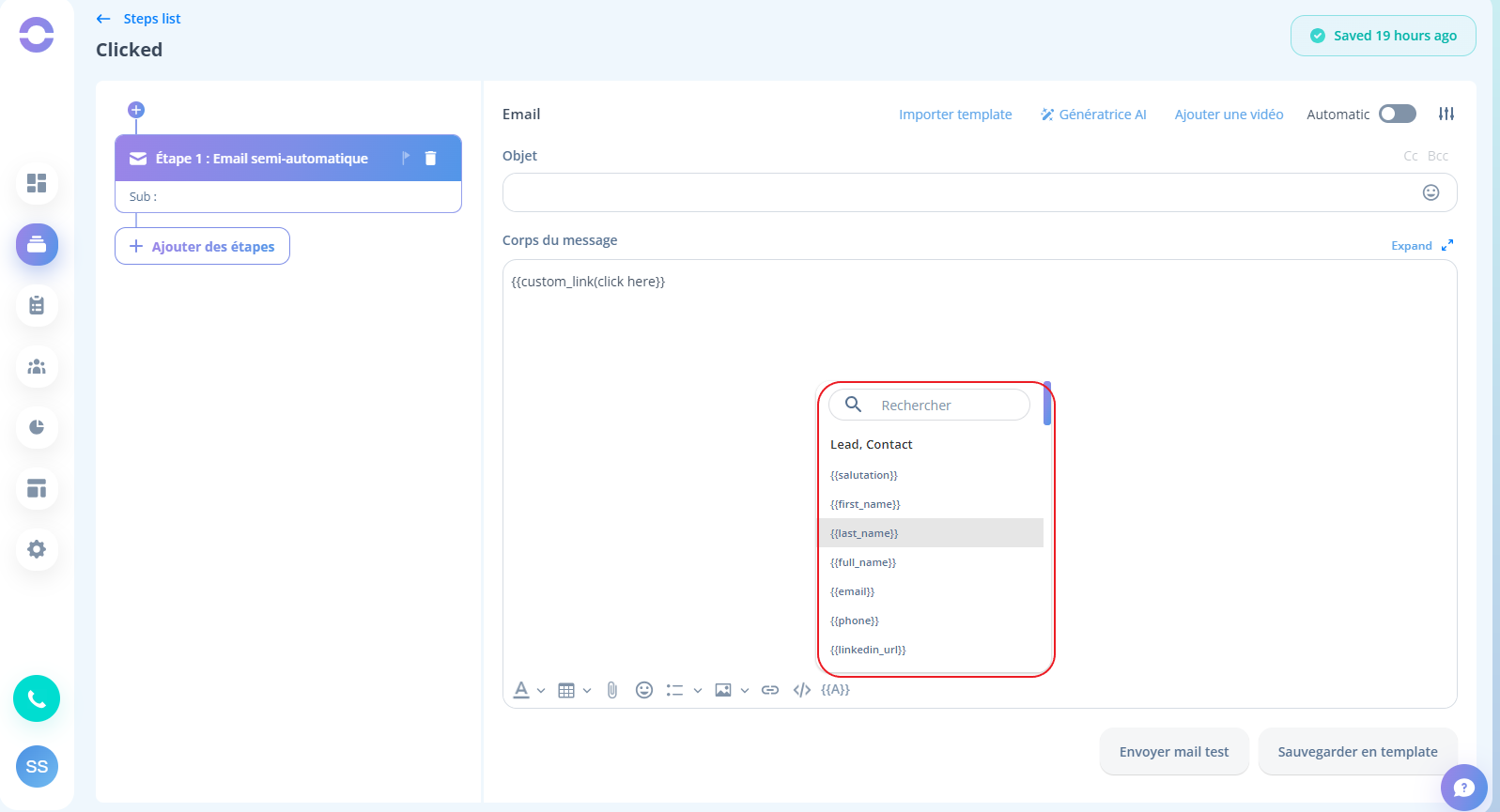Focus the Rechercher search field
Viewport: 1500px width, 812px height.
click(929, 406)
